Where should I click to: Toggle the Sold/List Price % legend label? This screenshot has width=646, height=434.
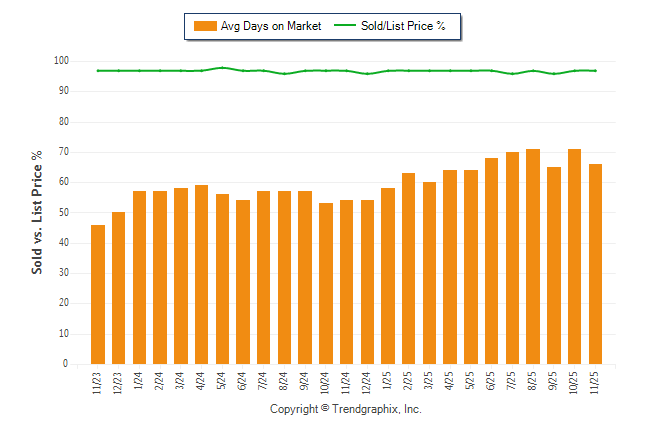tap(405, 26)
